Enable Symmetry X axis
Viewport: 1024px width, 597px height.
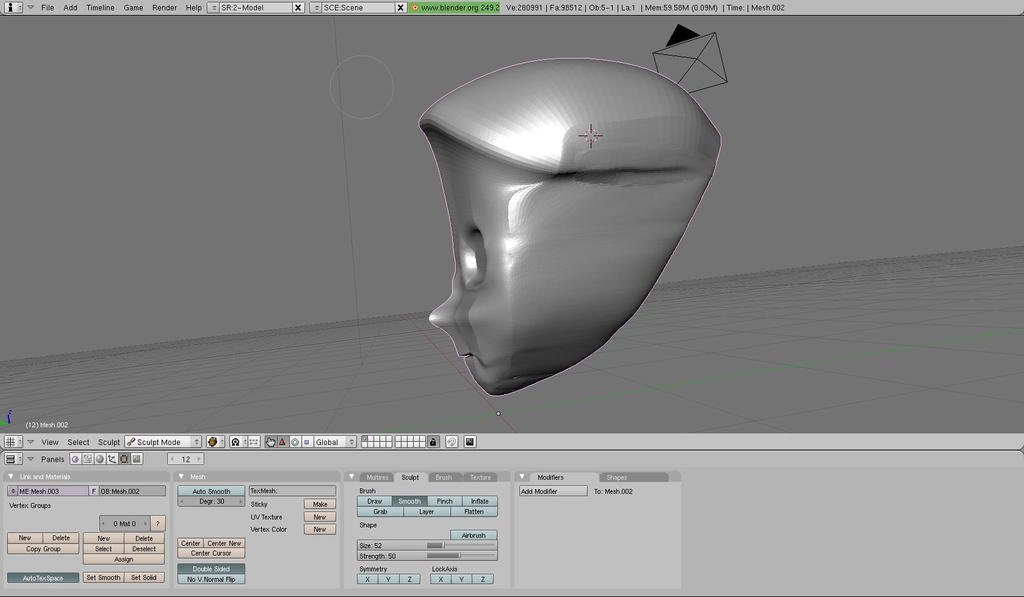coord(368,579)
